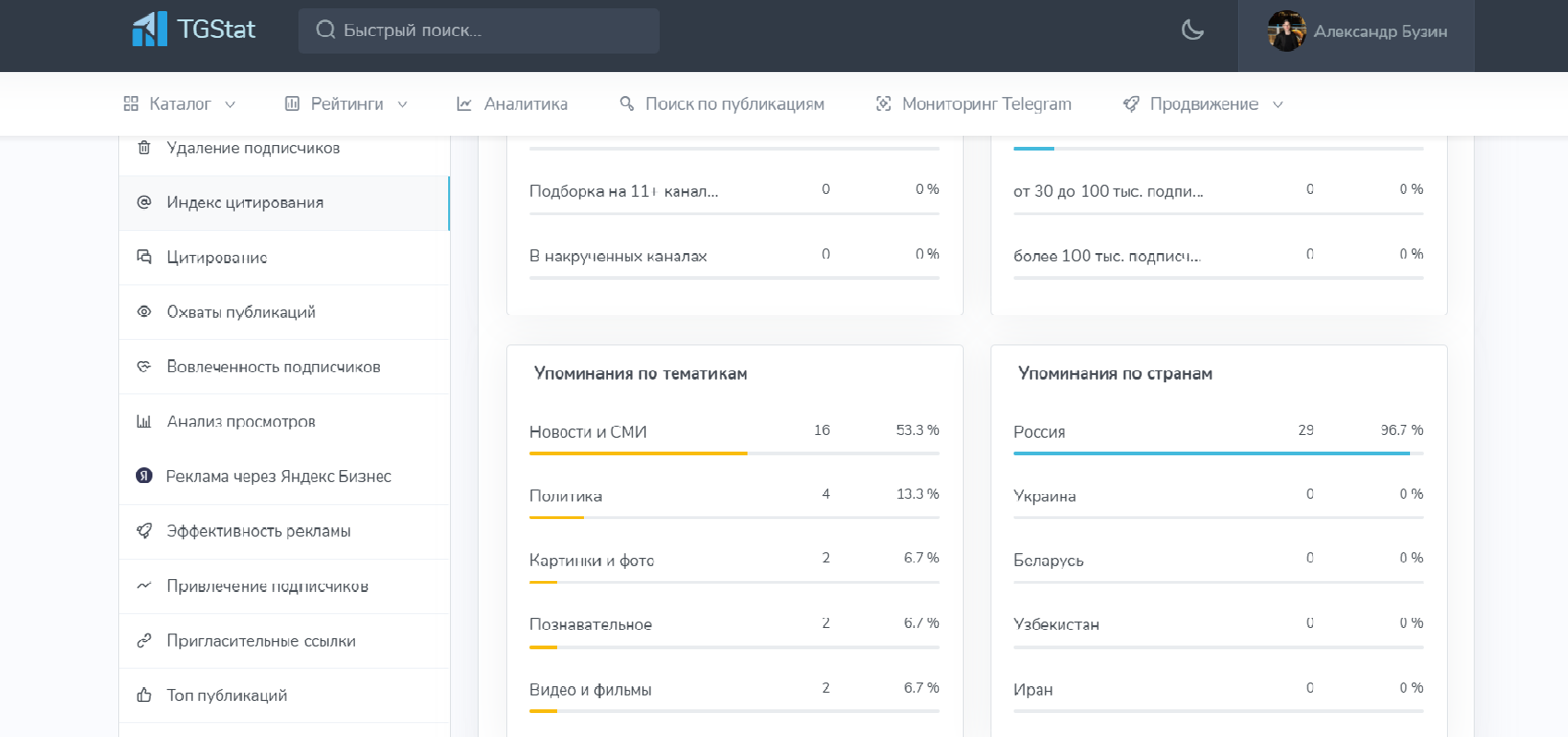This screenshot has height=737, width=1568.
Task: Open Поиск по публикациям in navigation
Action: (x=722, y=104)
